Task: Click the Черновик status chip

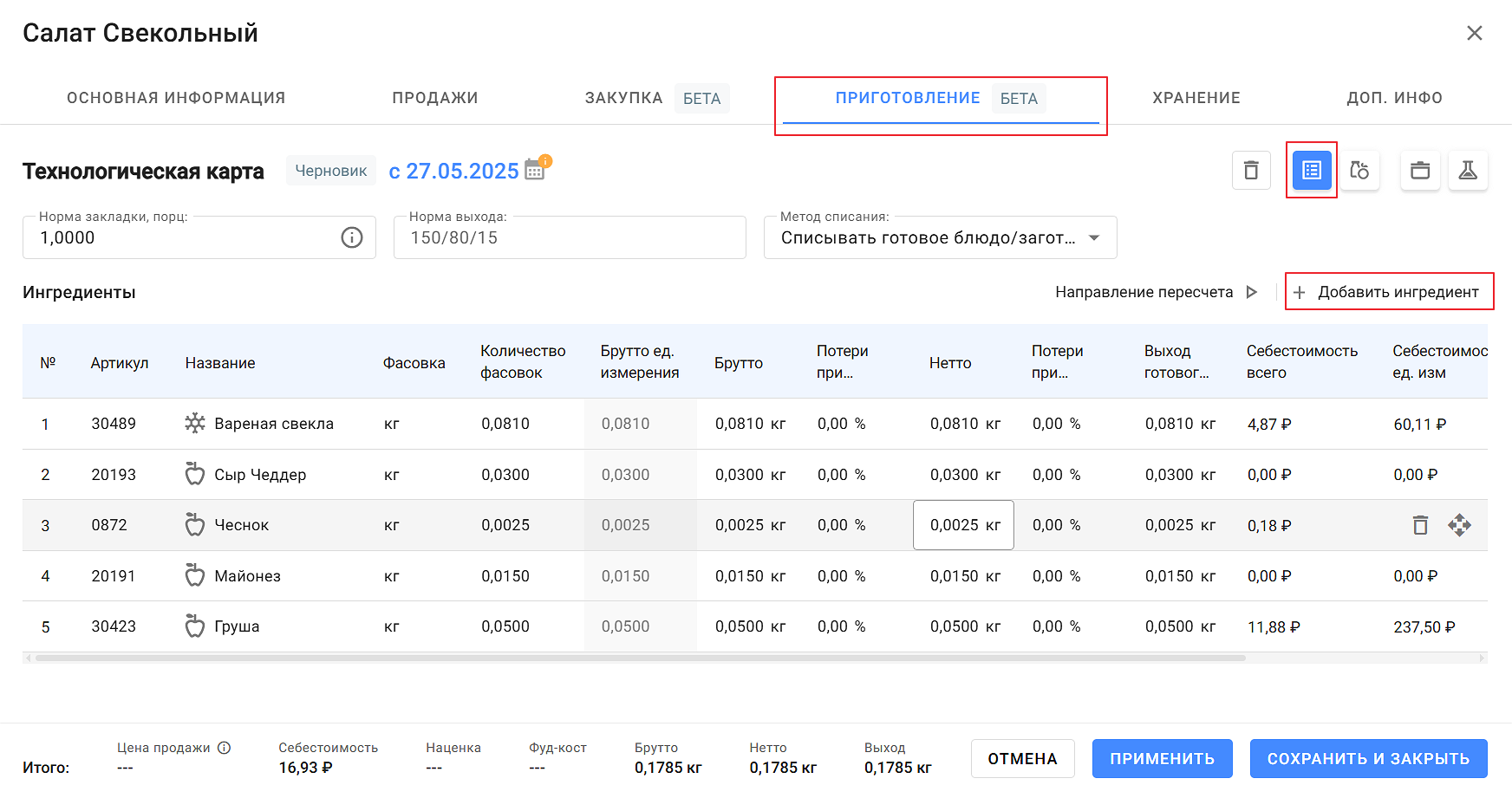Action: click(x=331, y=171)
